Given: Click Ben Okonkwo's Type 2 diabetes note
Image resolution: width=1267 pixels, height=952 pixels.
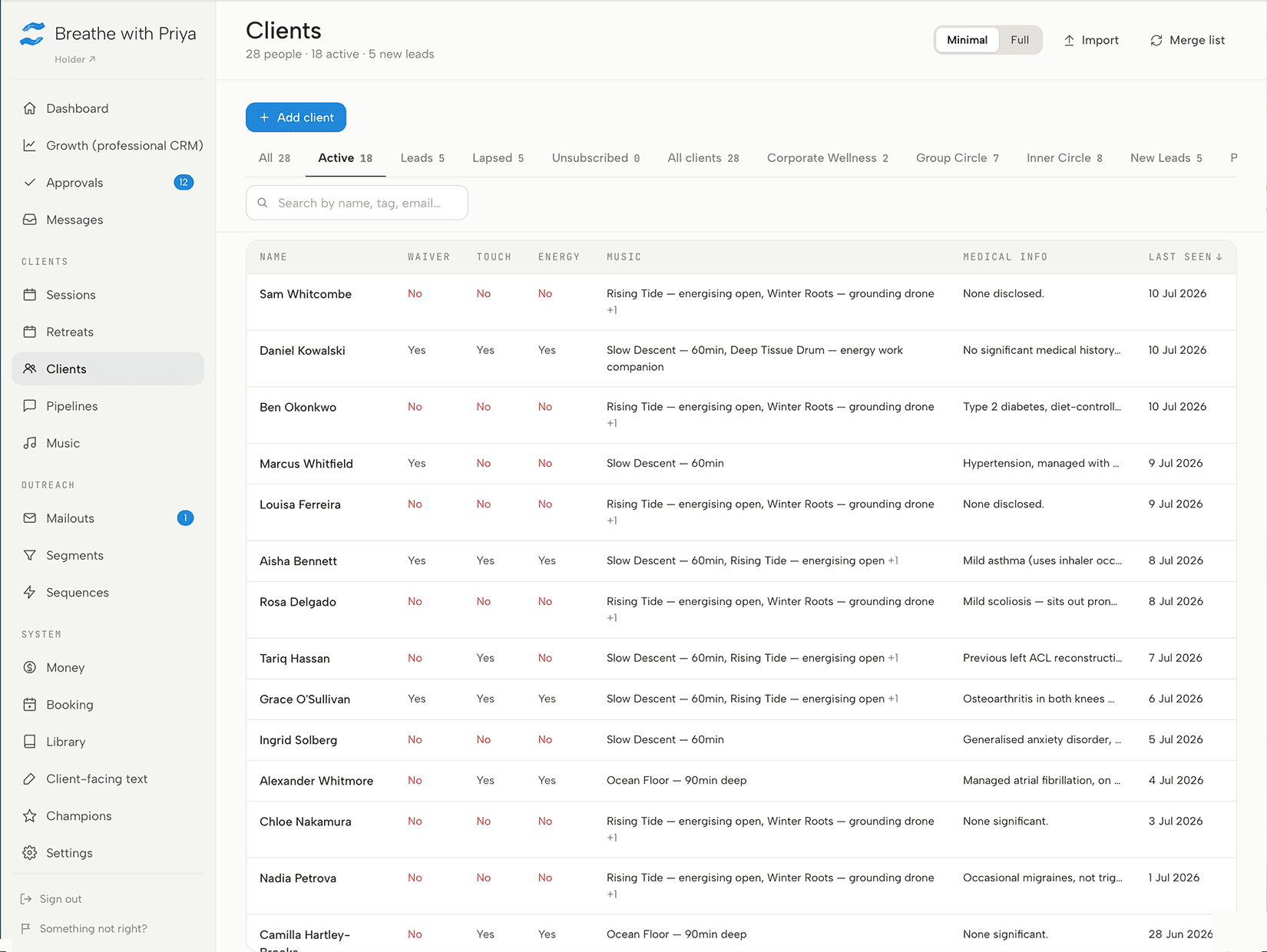Looking at the screenshot, I should (1042, 407).
